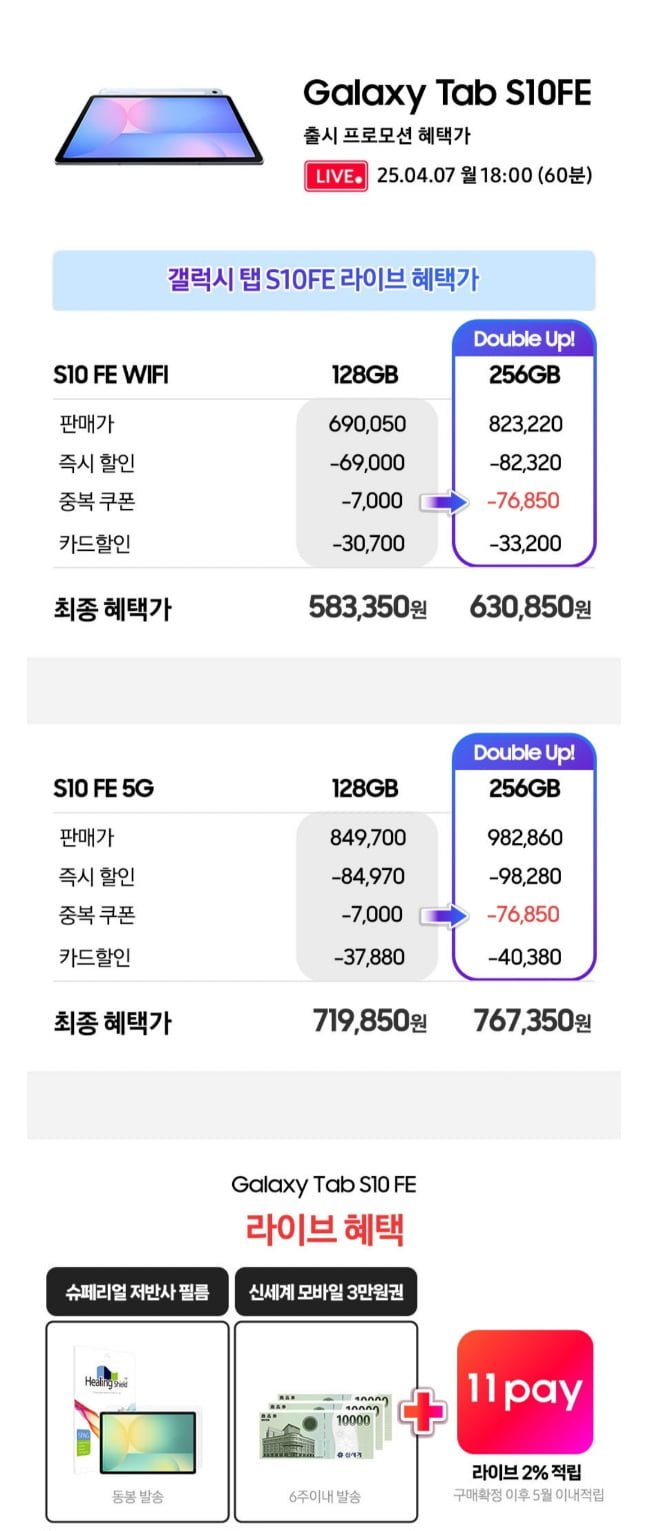Click the WIFI 256GB final price 630,850원
This screenshot has width=648, height=1531.
pos(530,608)
